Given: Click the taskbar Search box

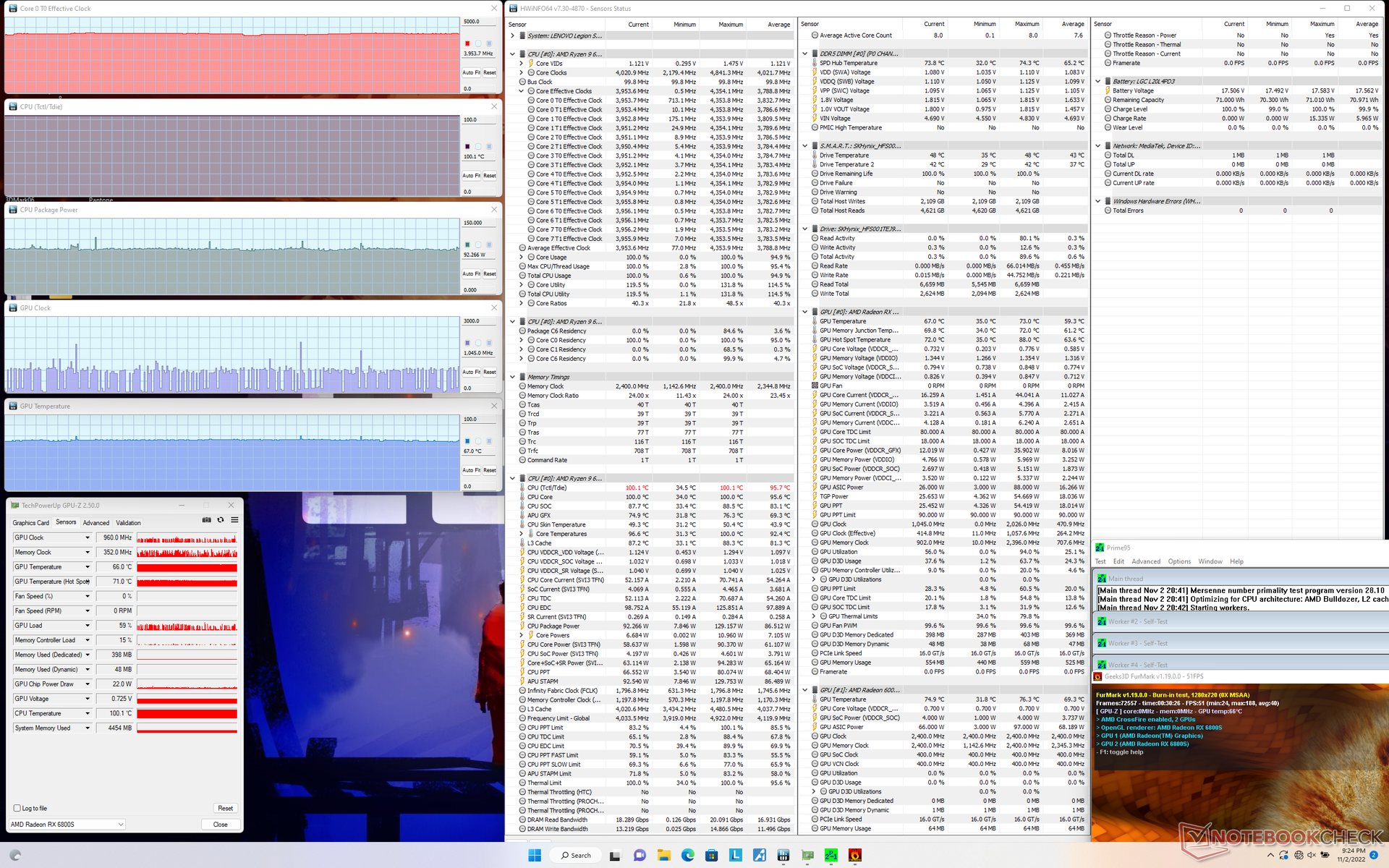Looking at the screenshot, I should (577, 855).
